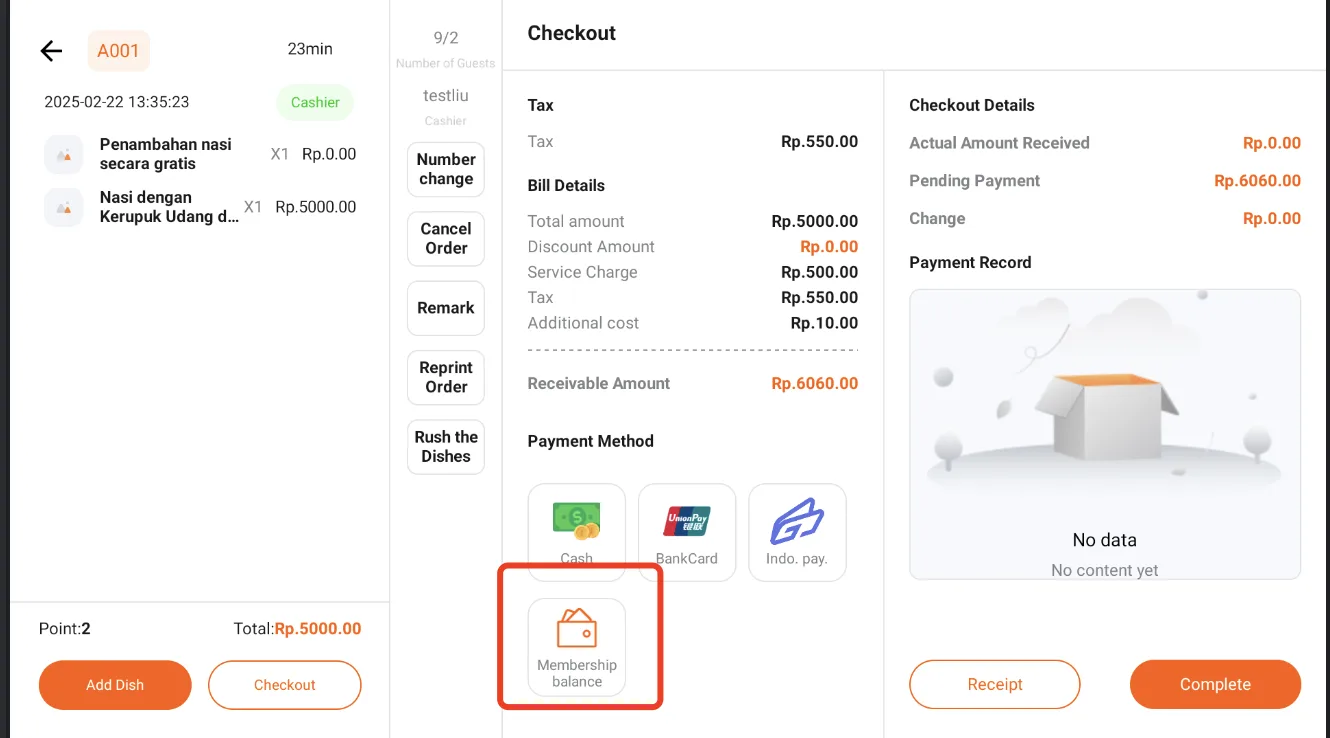Open Penambahan nasi secara gratis item thumbnail
Viewport: 1330px width, 738px height.
pyautogui.click(x=64, y=154)
